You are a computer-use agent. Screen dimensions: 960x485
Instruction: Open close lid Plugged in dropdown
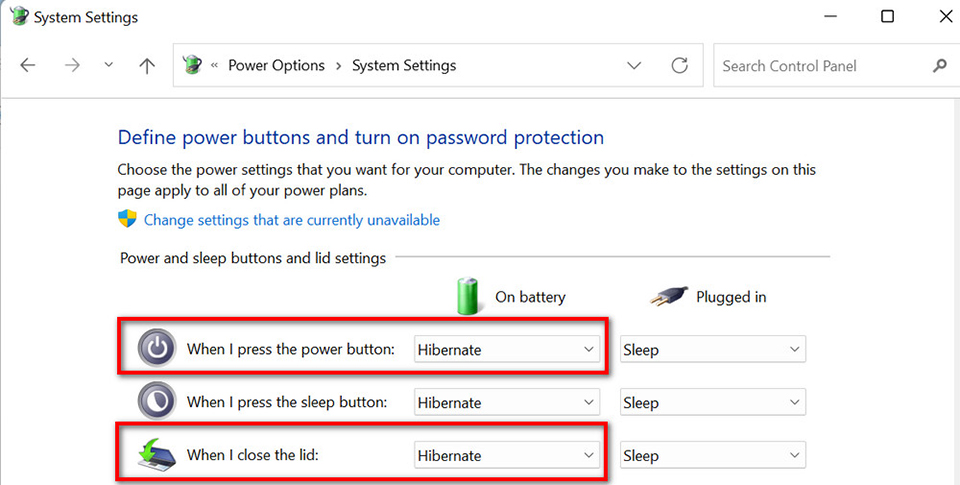(x=712, y=455)
